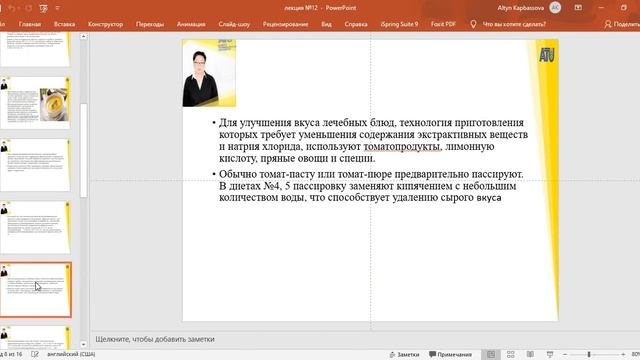Open the Справка tab
This screenshot has height=360, width=640.
(x=356, y=24)
